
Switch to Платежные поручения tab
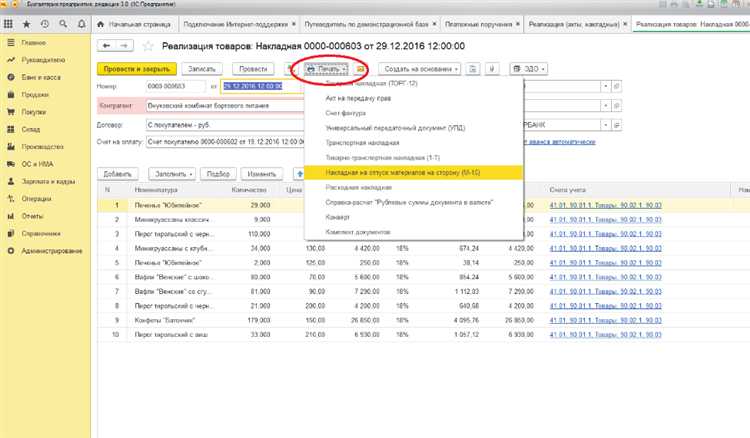point(478,24)
